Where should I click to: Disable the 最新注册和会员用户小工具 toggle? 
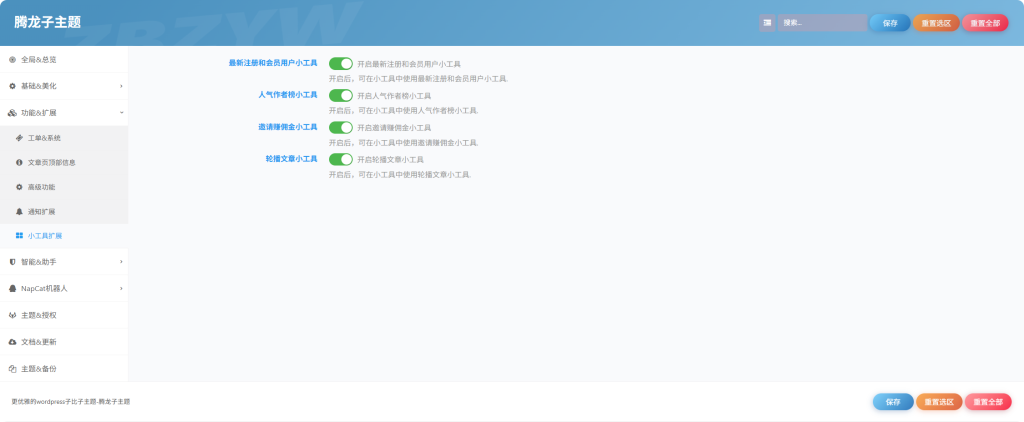(341, 63)
